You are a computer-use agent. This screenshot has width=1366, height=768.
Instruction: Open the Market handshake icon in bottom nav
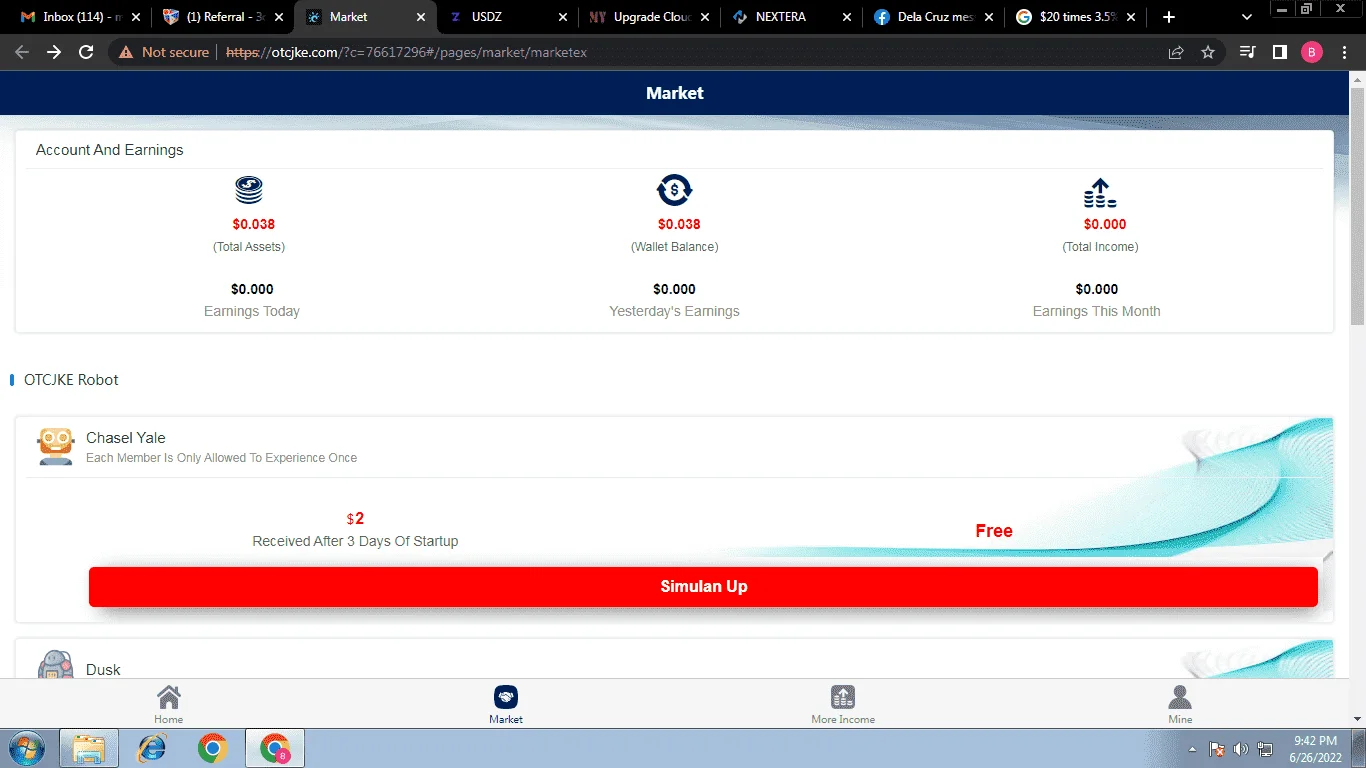pos(506,697)
